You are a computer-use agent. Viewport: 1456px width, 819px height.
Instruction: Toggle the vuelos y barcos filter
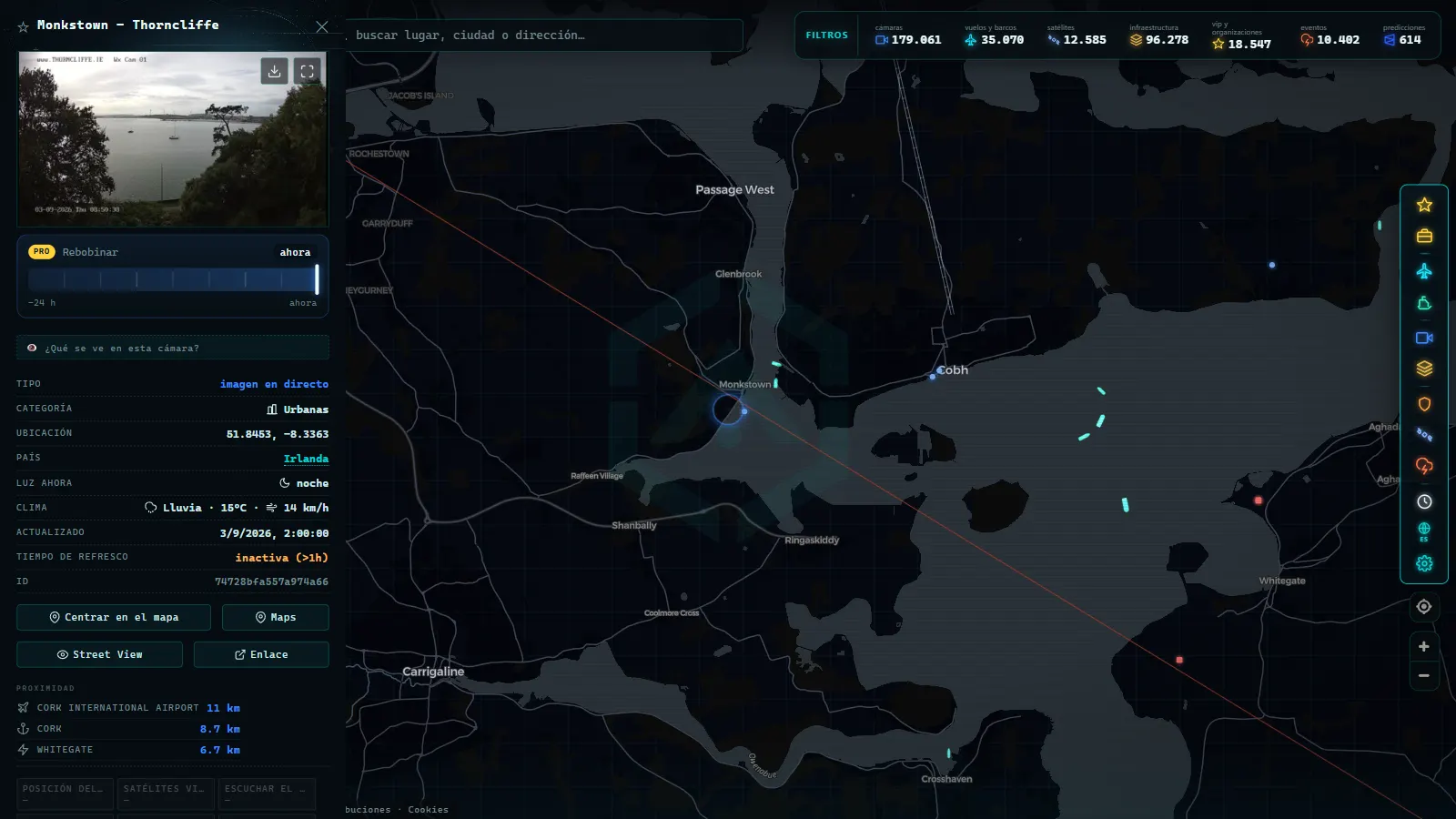(994, 35)
